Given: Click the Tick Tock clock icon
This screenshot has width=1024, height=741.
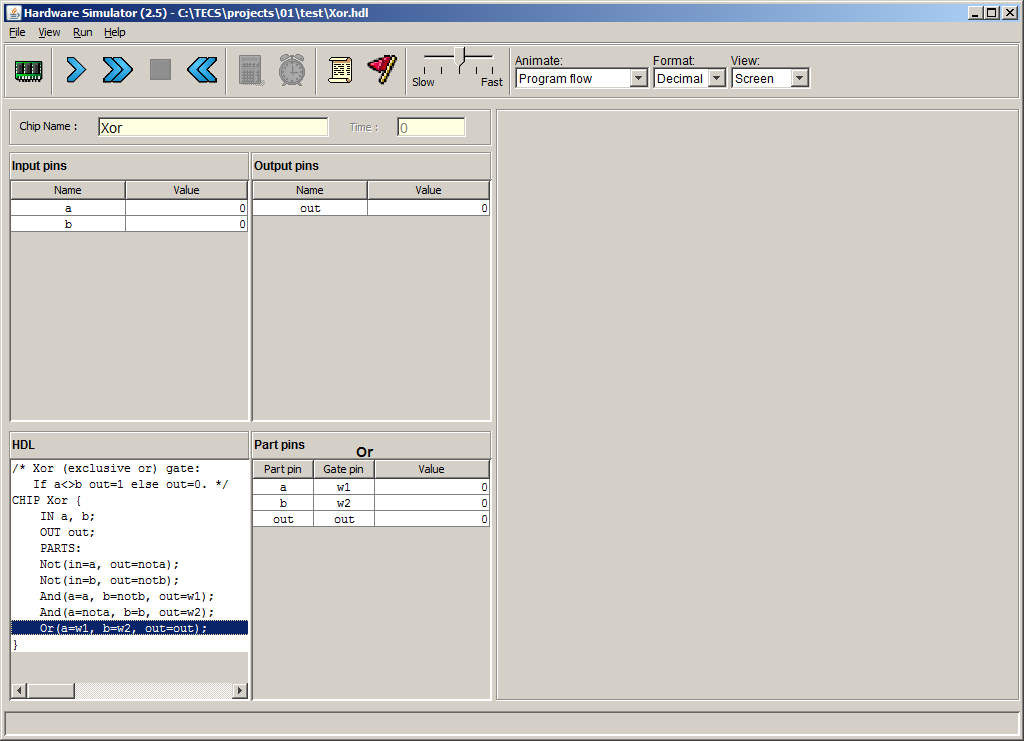Looking at the screenshot, I should coord(292,70).
